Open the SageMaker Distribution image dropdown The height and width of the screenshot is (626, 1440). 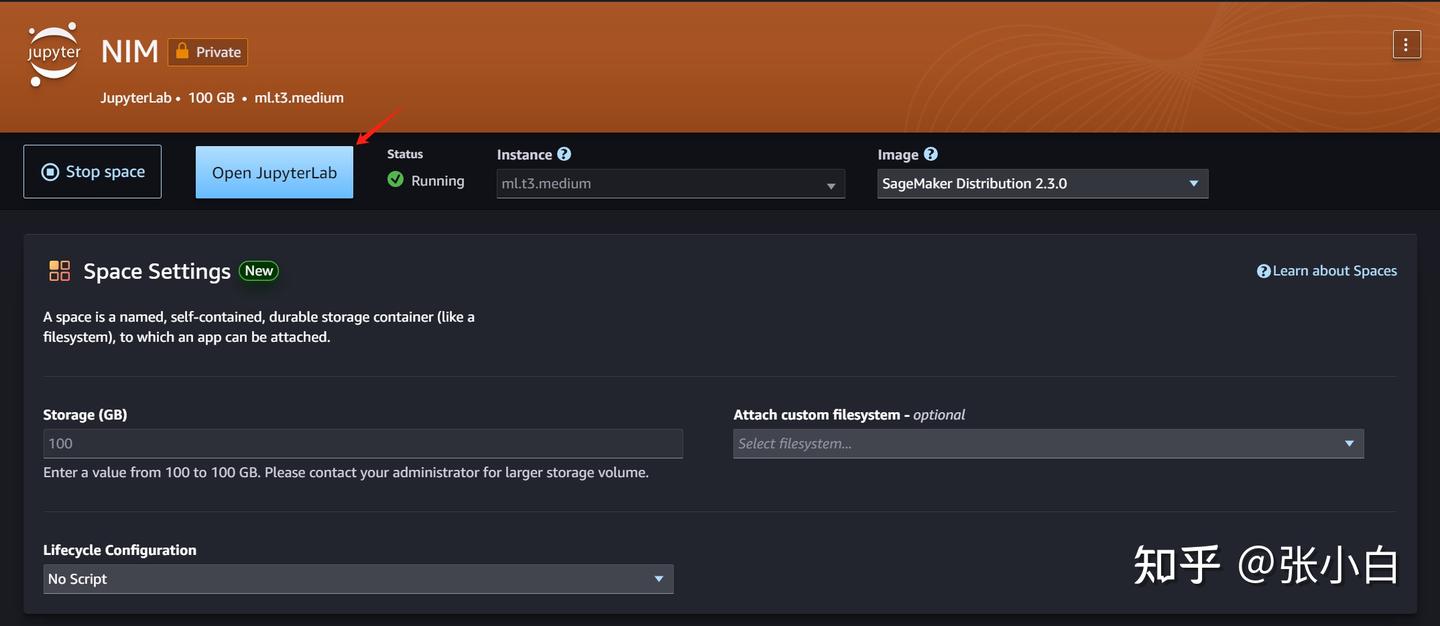click(1043, 184)
